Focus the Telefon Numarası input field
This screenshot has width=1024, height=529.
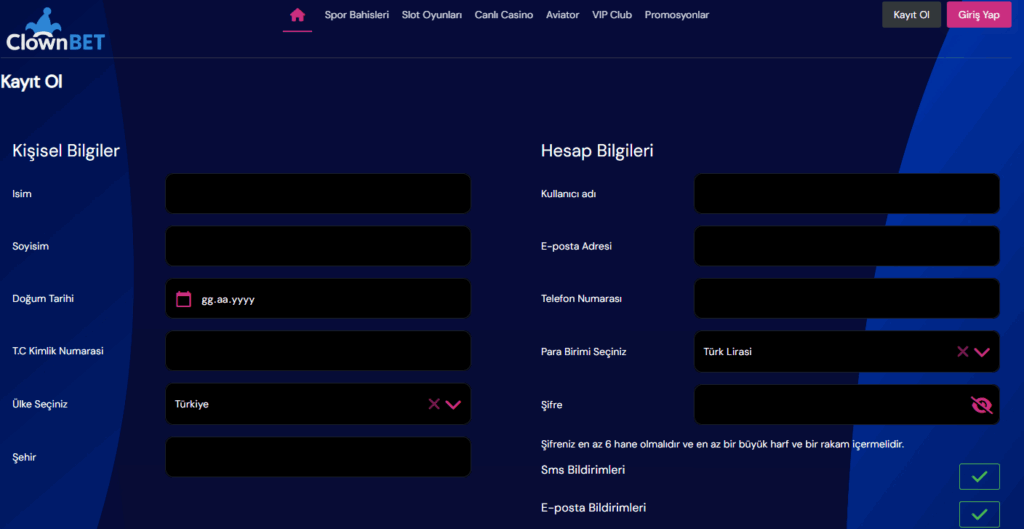pyautogui.click(x=846, y=298)
